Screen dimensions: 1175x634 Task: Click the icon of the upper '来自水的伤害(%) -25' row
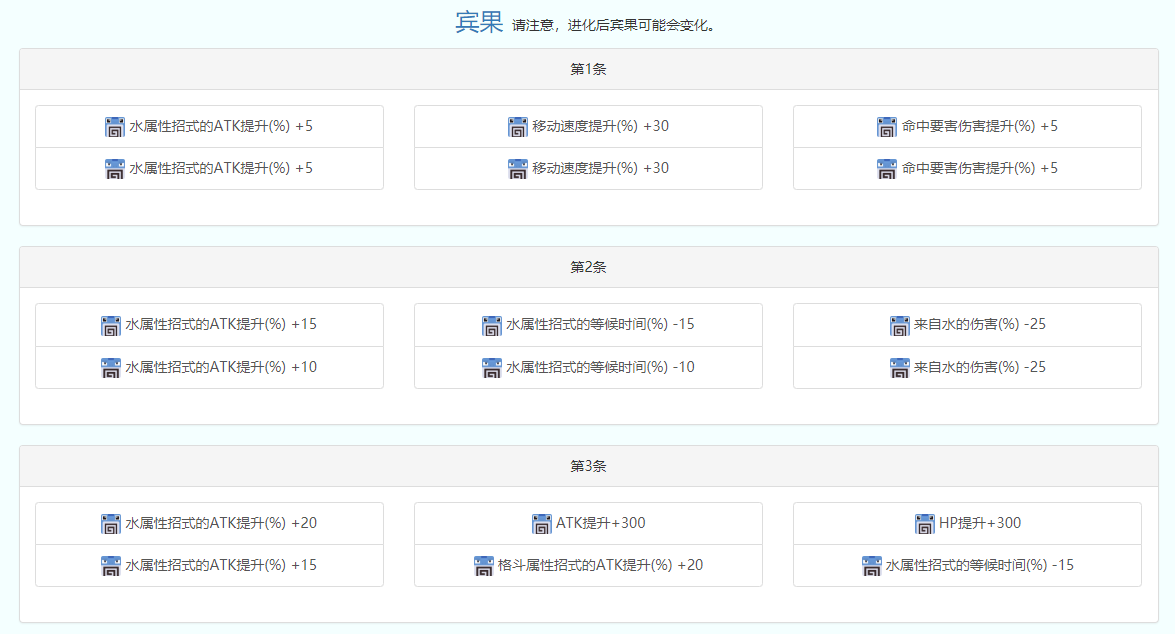click(x=899, y=325)
